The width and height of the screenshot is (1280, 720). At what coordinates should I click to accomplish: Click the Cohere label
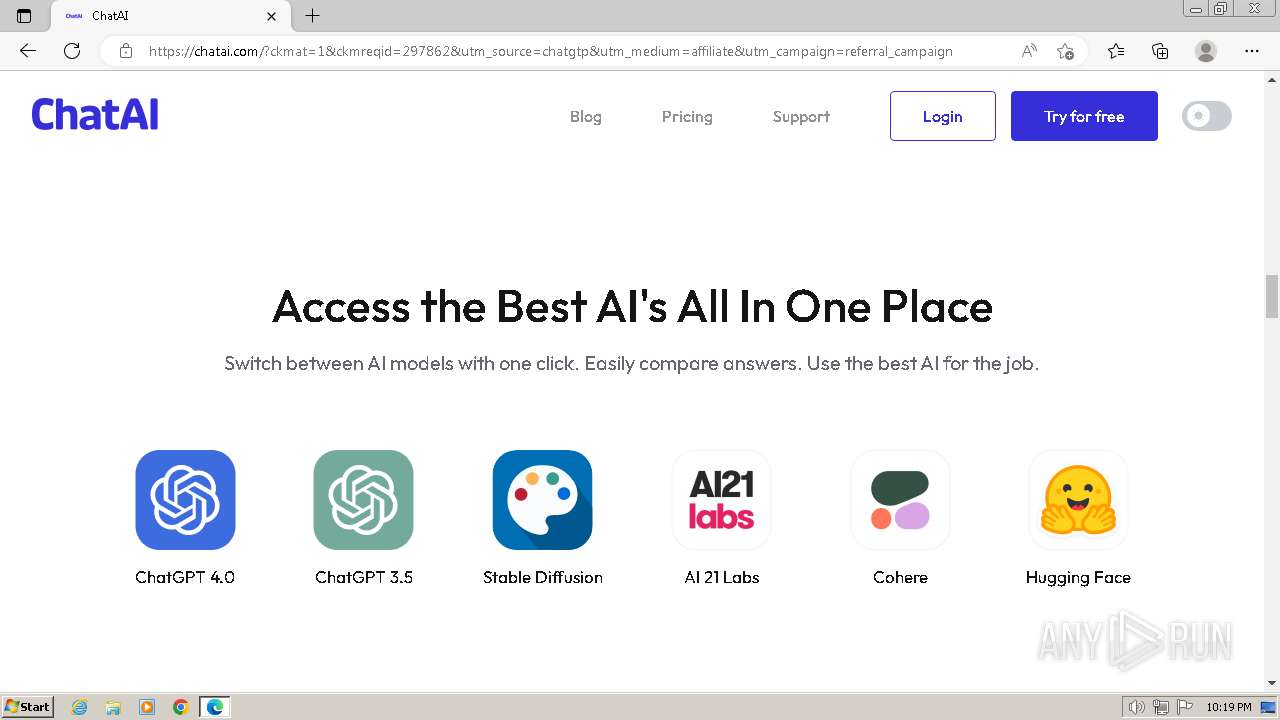pos(900,577)
